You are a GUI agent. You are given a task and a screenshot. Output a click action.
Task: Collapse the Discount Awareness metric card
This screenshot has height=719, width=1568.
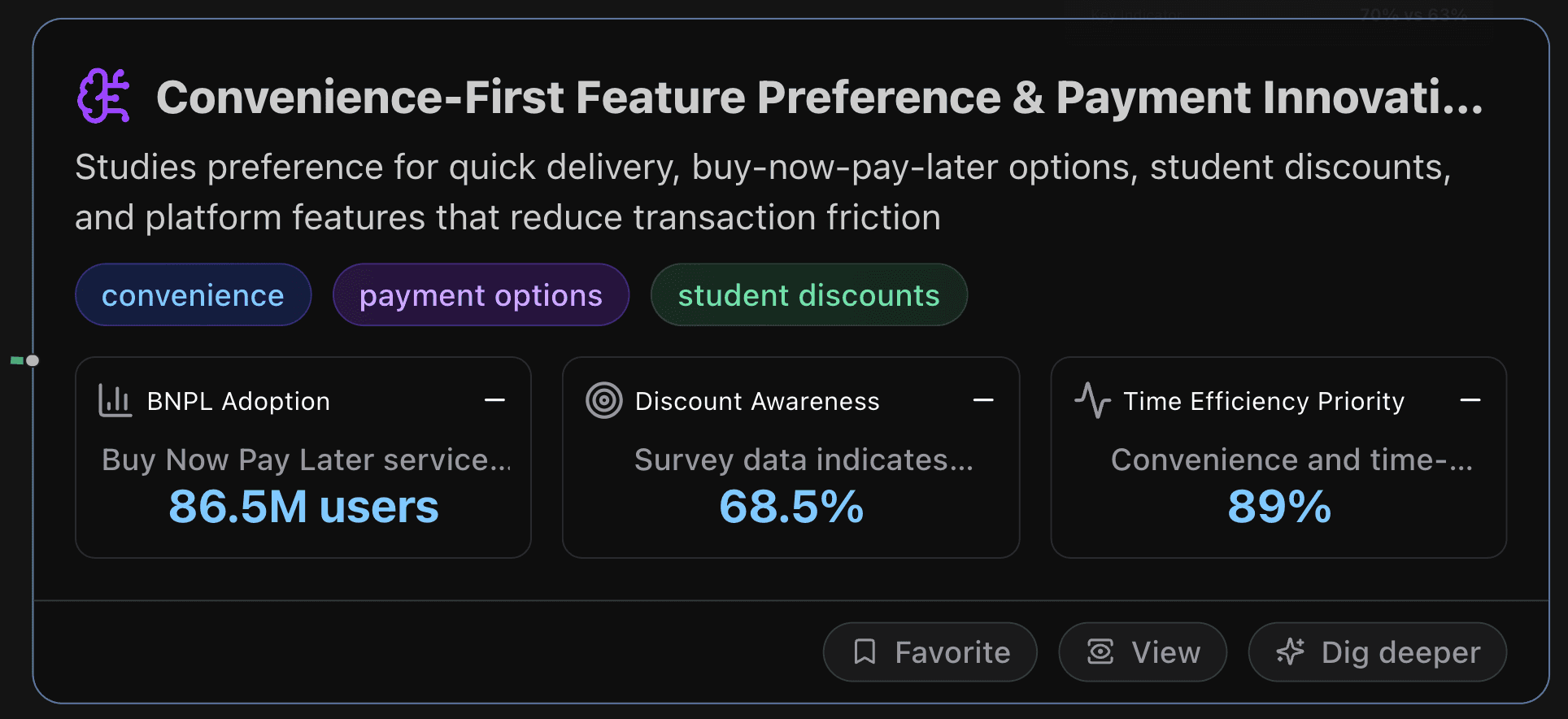982,400
